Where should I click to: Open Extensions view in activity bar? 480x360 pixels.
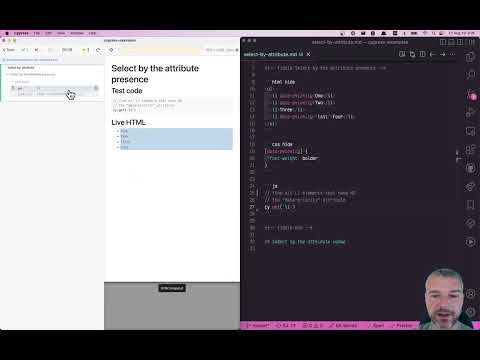pyautogui.click(x=470, y=150)
